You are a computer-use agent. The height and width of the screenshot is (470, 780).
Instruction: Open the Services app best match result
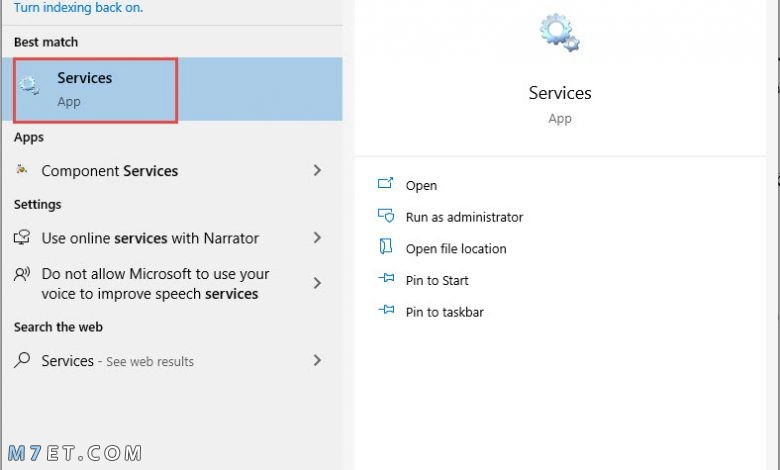[172, 89]
